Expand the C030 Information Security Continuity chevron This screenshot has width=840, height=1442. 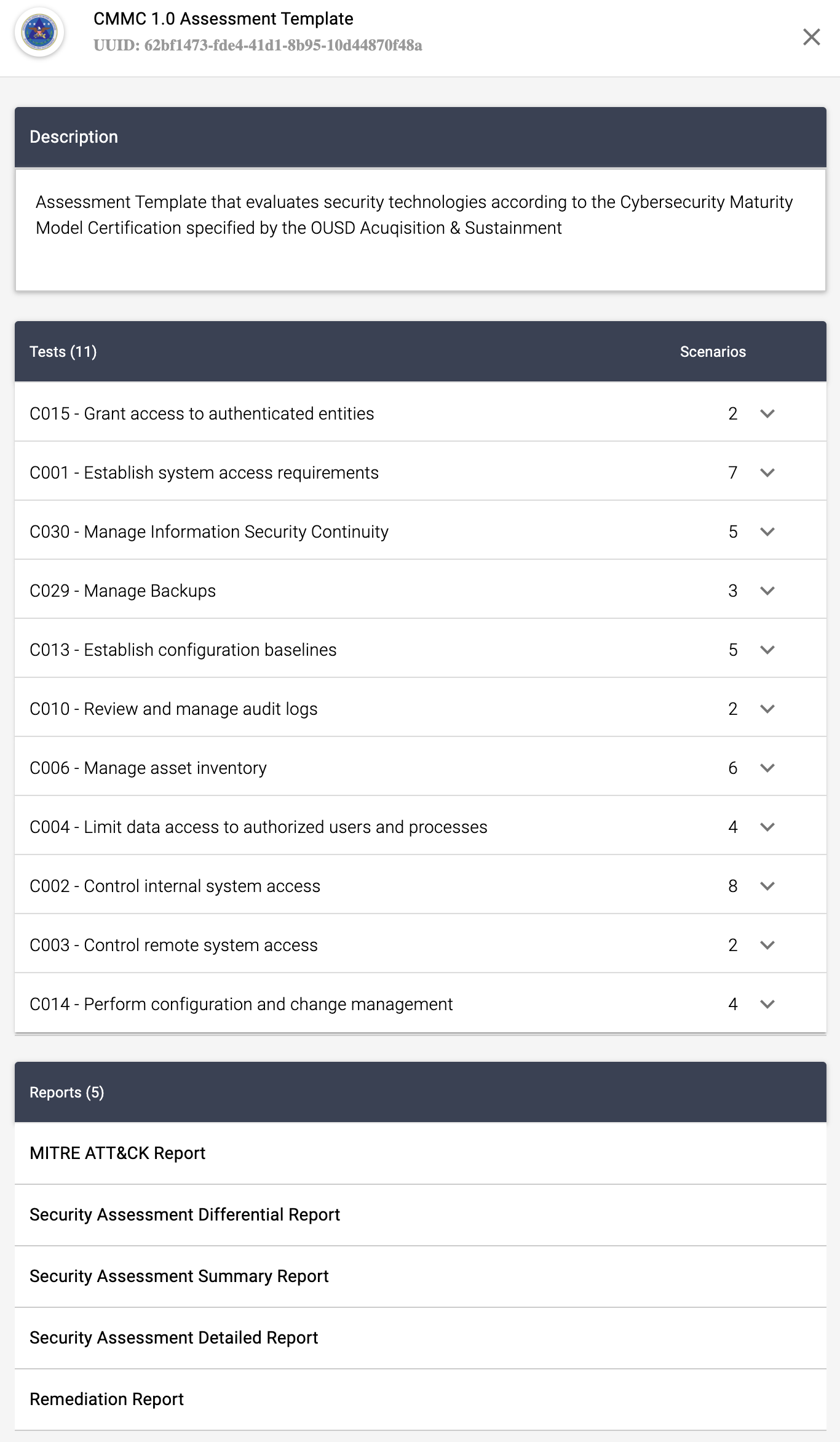pyautogui.click(x=767, y=532)
